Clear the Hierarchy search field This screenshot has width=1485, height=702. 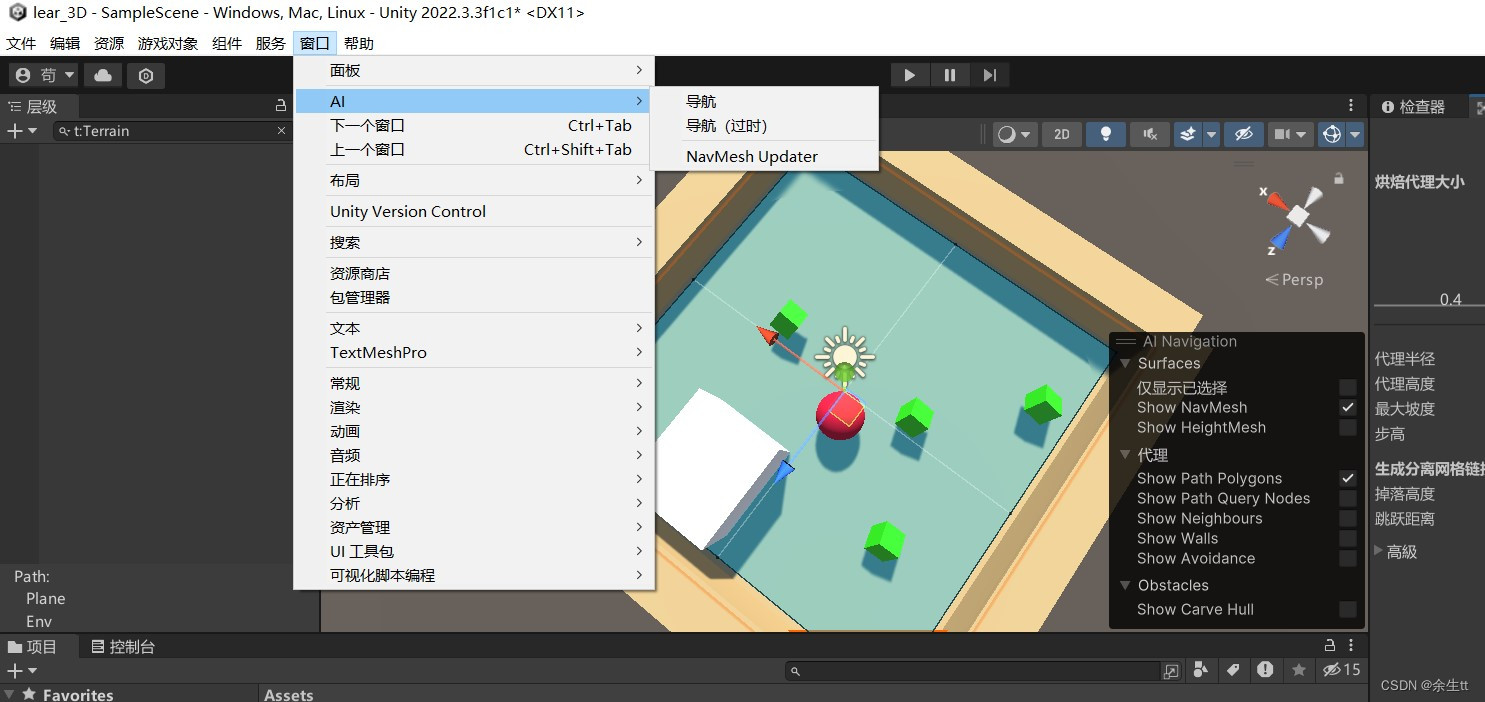(x=281, y=131)
